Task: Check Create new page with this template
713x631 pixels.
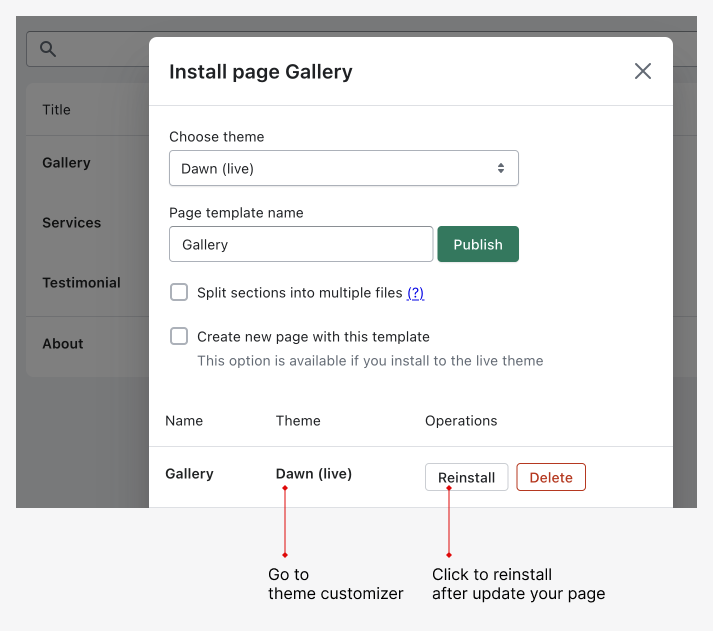Action: pyautogui.click(x=179, y=336)
